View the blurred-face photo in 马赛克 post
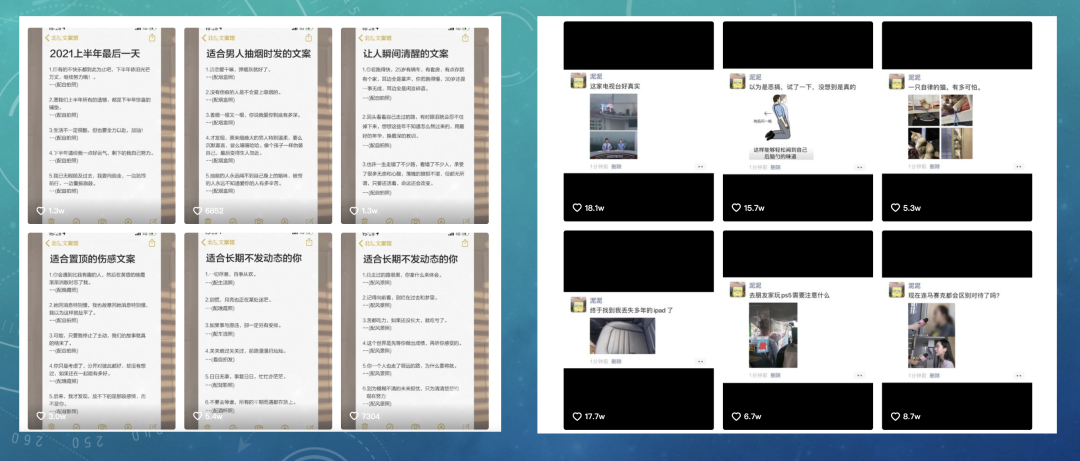This screenshot has width=1080, height=461. point(931,335)
